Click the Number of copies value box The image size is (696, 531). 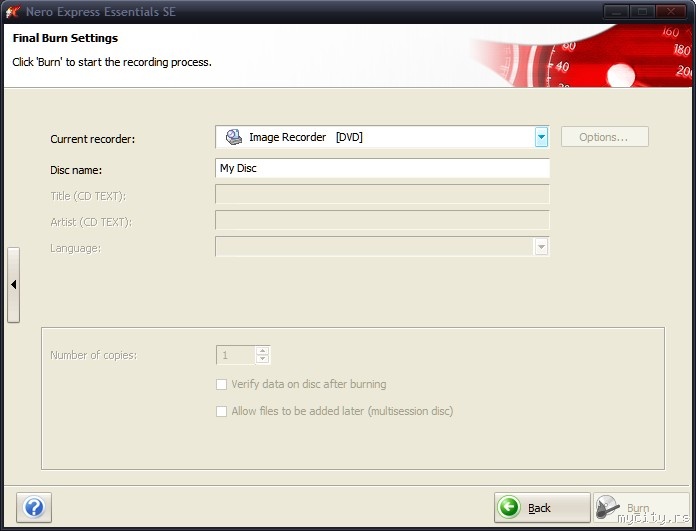[236, 355]
